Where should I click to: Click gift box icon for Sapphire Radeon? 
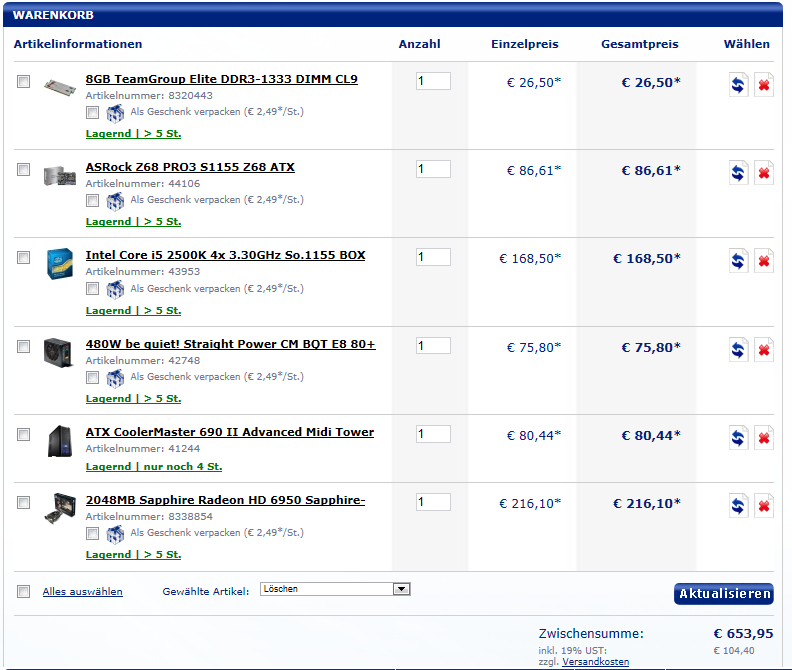[115, 534]
